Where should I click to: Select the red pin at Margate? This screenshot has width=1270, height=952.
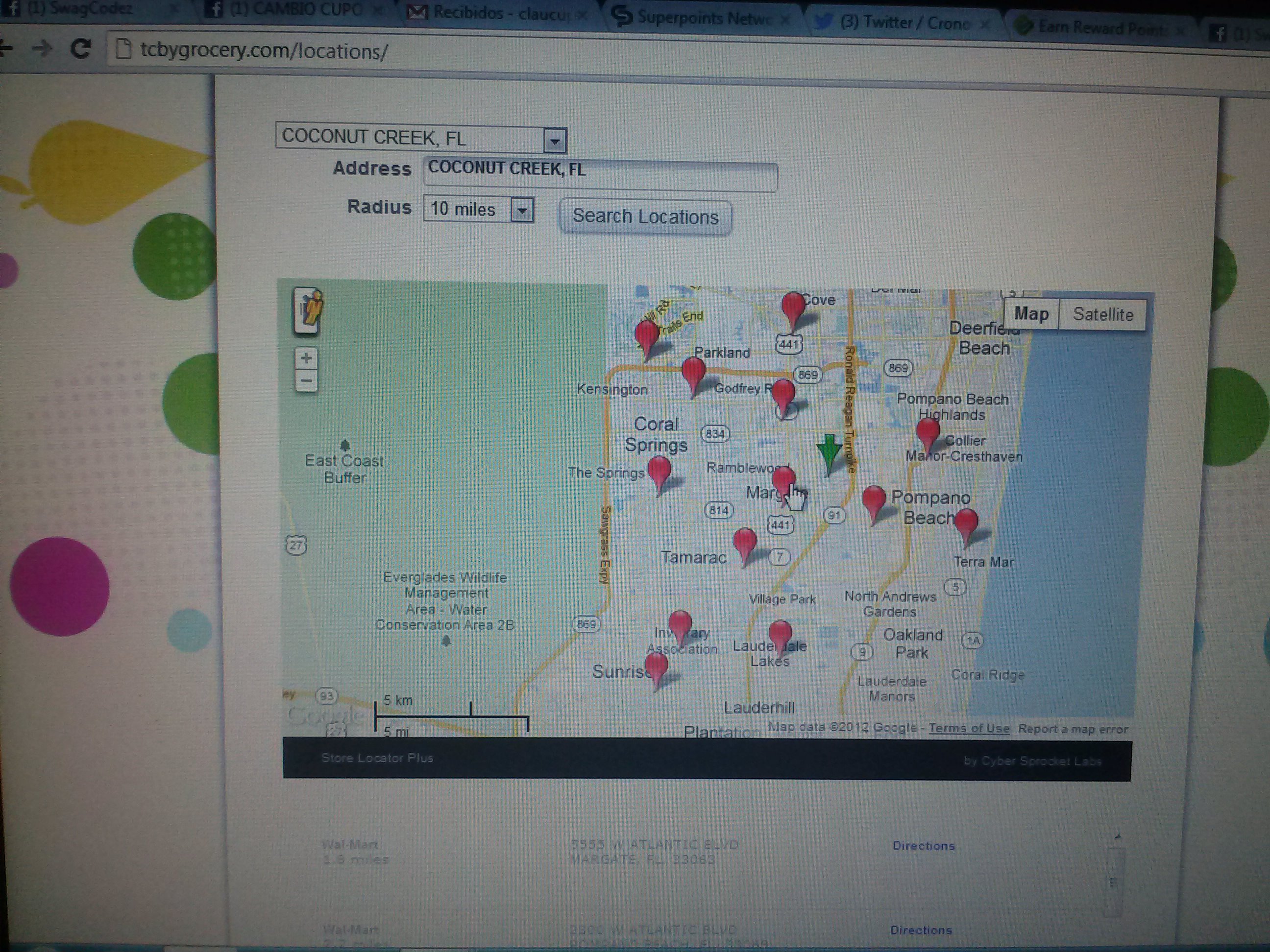click(783, 484)
